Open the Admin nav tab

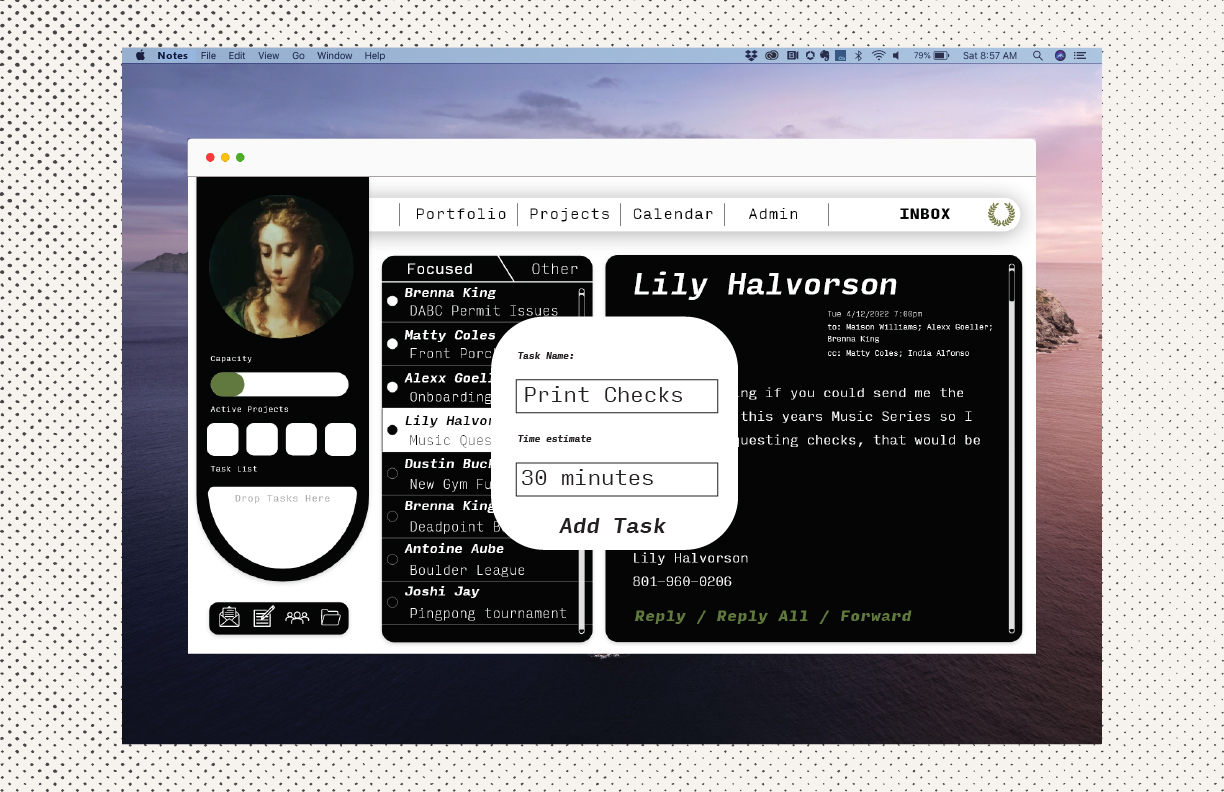(774, 214)
